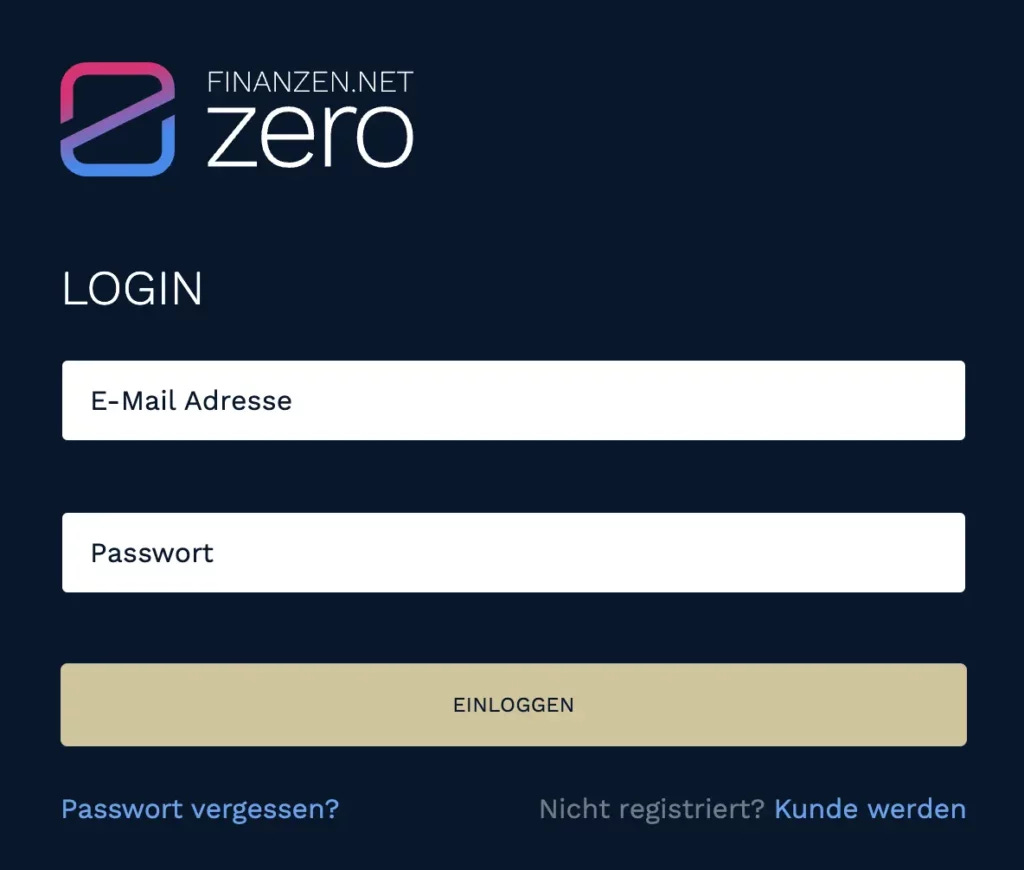Click the registration prompt at bottom right

click(x=752, y=809)
